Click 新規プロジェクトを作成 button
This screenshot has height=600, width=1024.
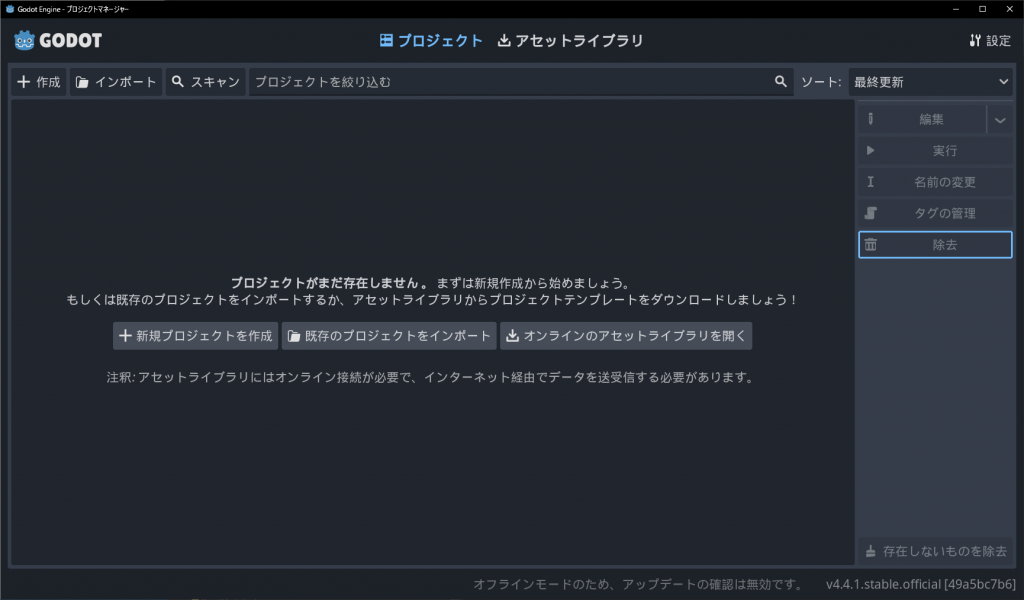coord(195,337)
